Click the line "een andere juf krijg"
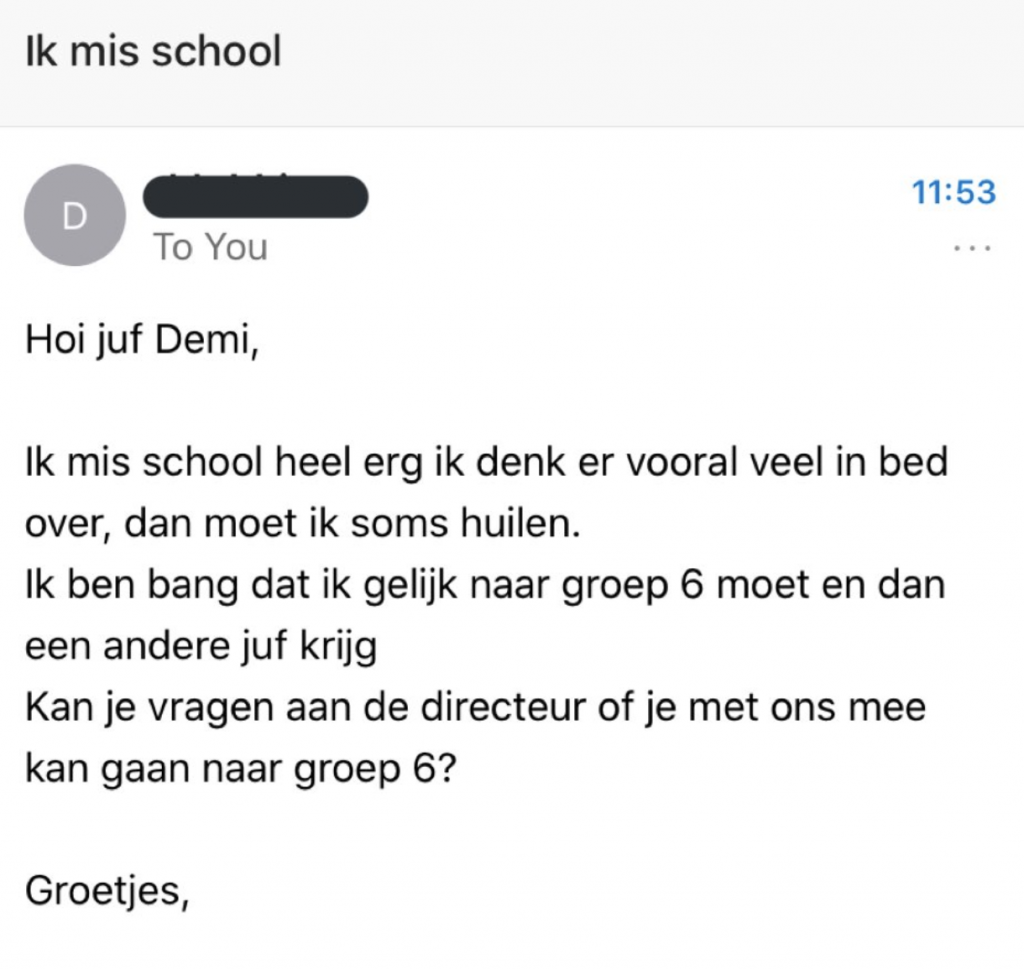The height and width of the screenshot is (970, 1024). pyautogui.click(x=200, y=646)
